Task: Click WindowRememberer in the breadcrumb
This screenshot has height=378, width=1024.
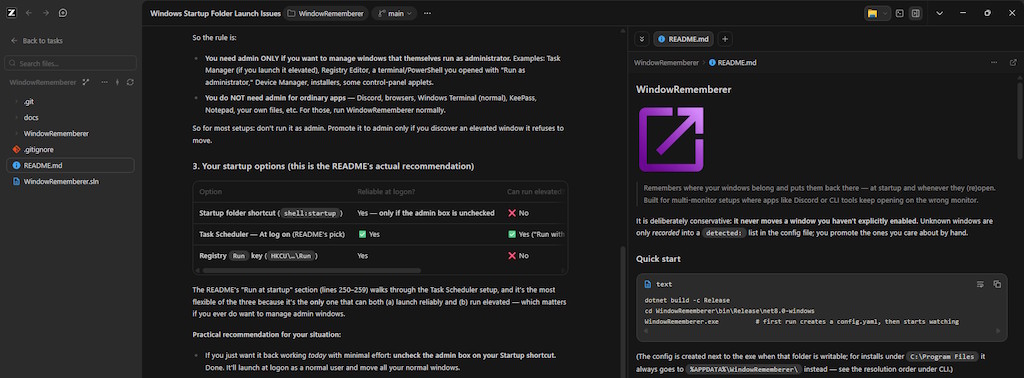Action: pos(666,63)
